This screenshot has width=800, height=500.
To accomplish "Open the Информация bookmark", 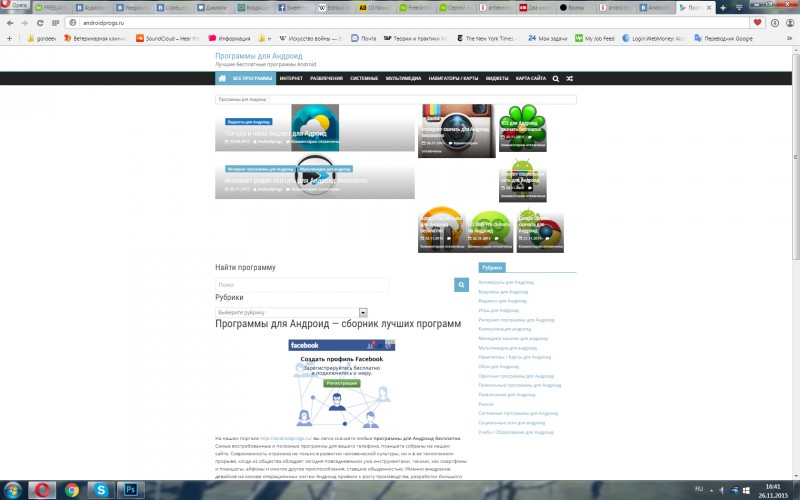I will point(230,38).
